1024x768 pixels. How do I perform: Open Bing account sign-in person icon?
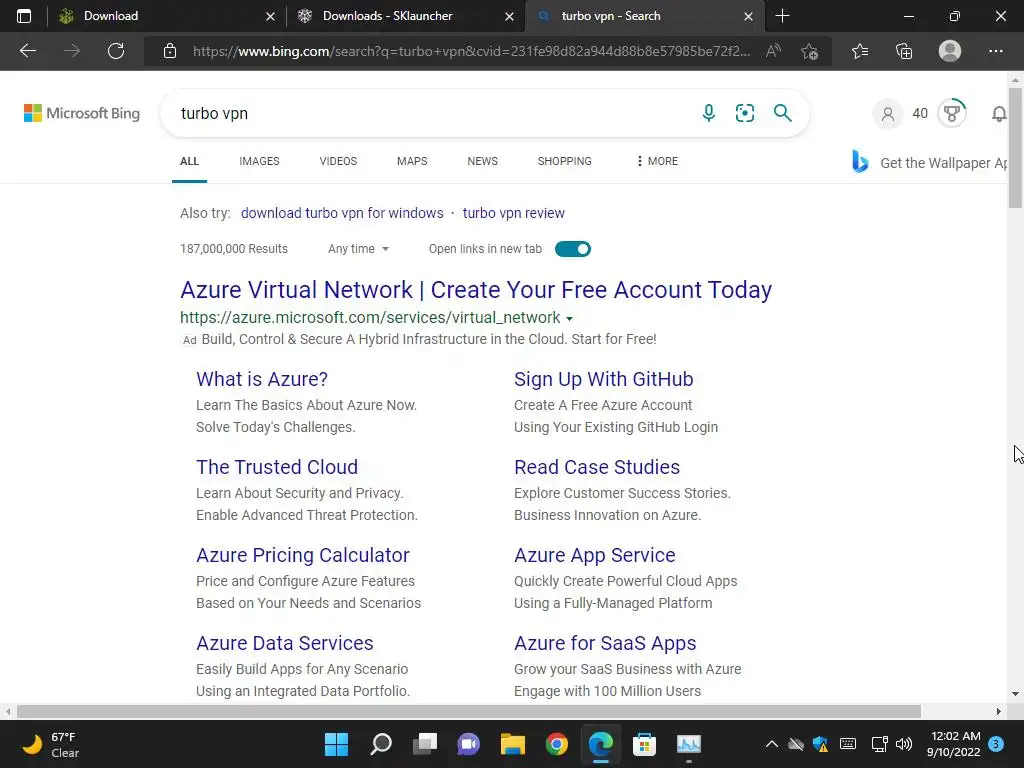pyautogui.click(x=888, y=114)
